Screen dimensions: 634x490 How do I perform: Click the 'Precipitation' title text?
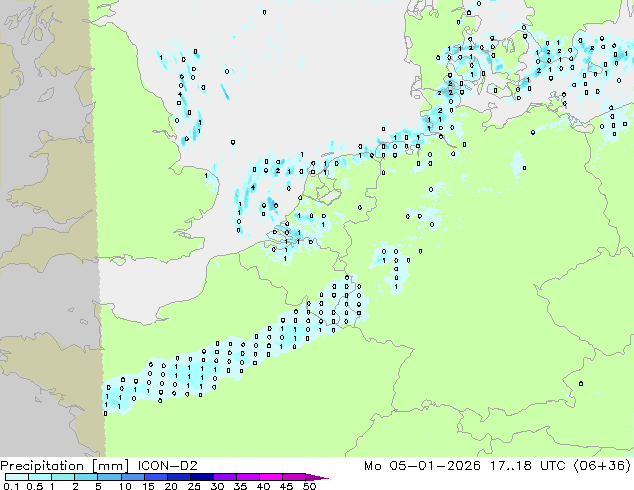point(42,466)
